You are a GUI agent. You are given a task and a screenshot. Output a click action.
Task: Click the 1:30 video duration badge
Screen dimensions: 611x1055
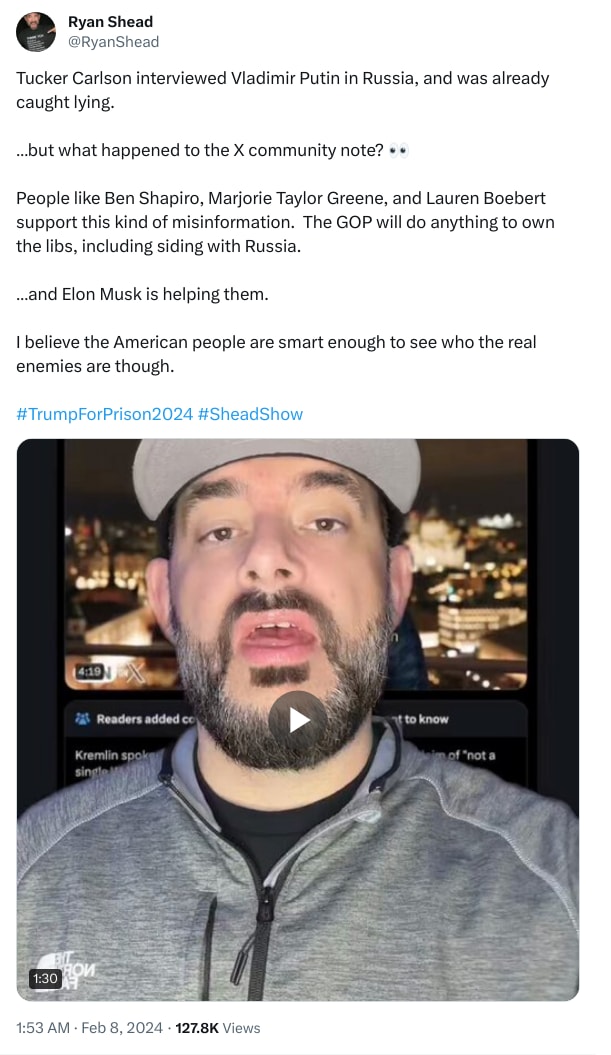(x=45, y=978)
